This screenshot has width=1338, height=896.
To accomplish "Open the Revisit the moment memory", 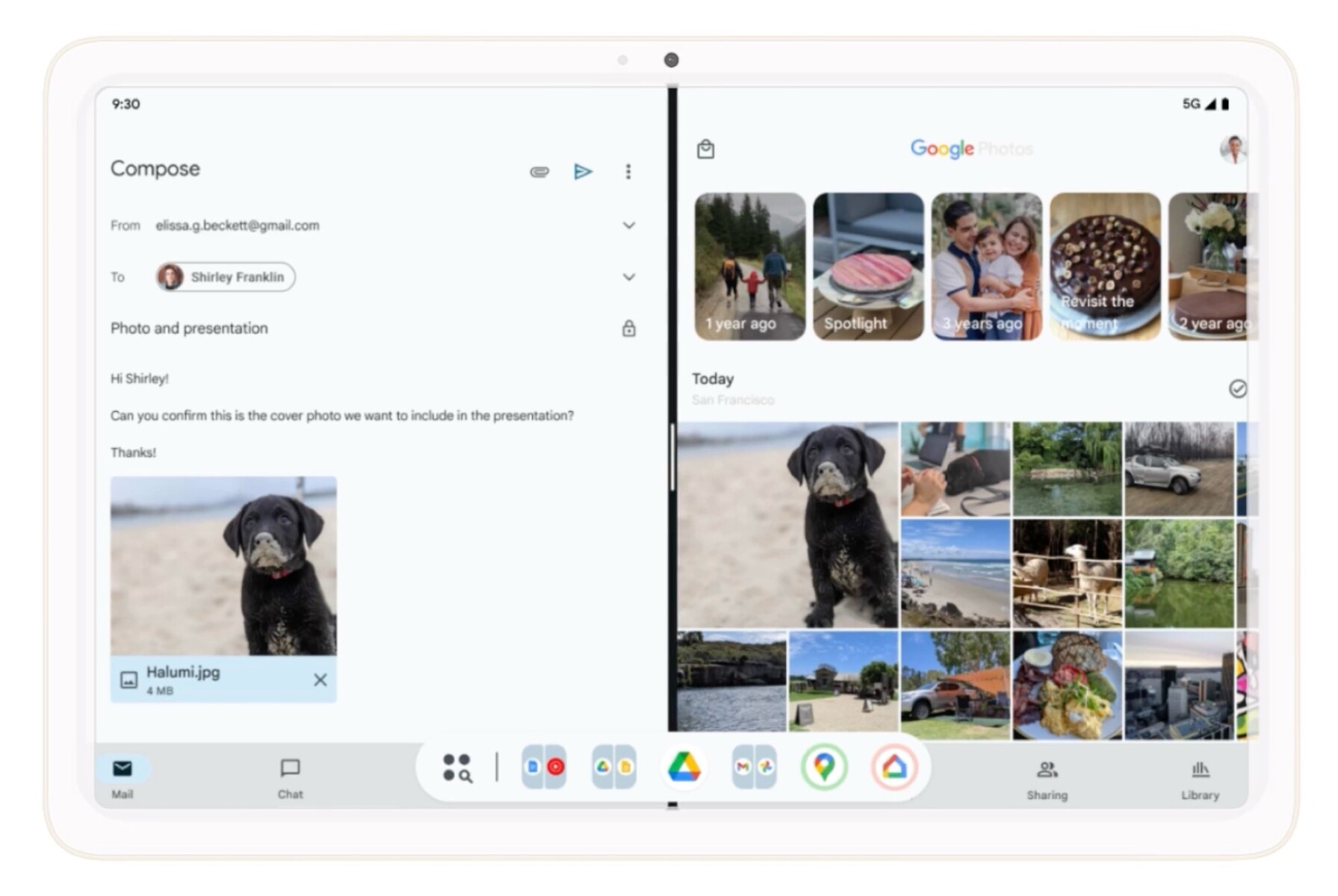I will tap(1105, 267).
